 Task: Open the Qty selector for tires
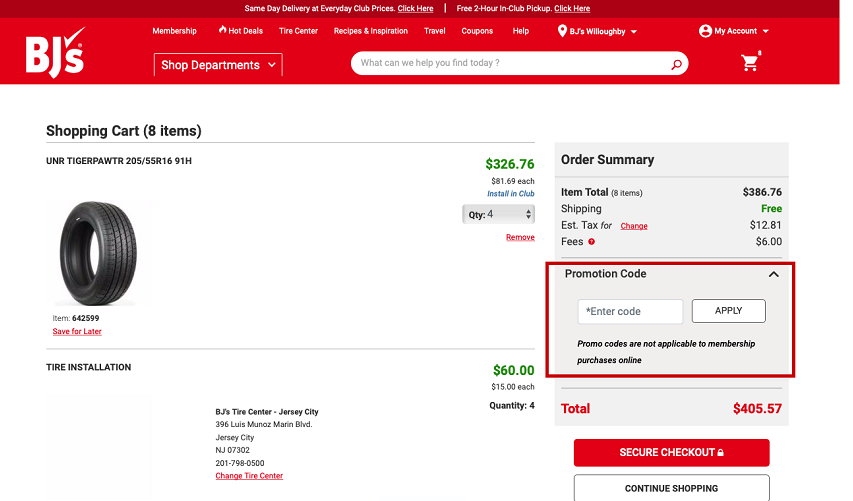[x=498, y=214]
